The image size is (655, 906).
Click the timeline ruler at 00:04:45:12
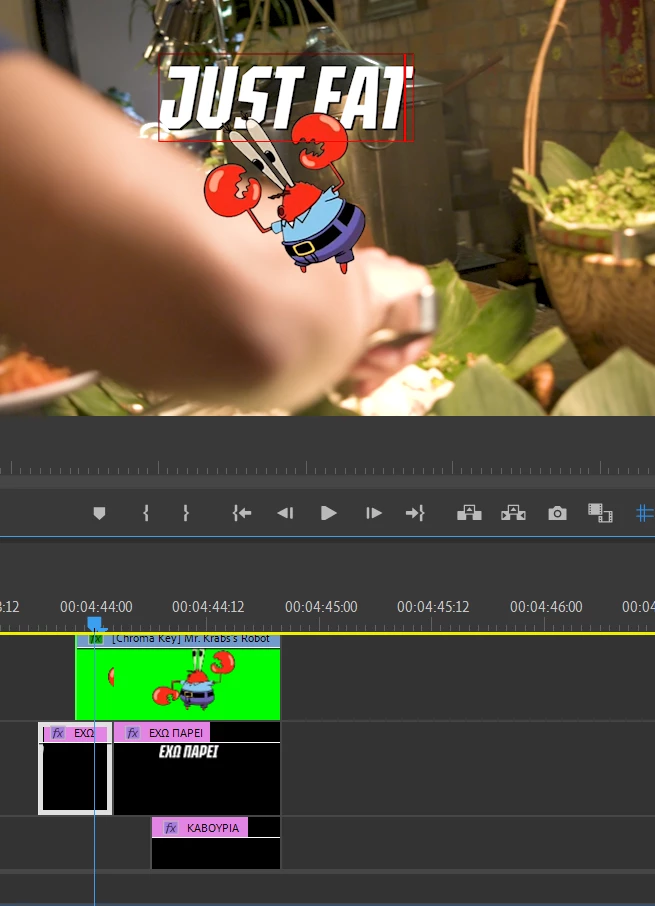[x=433, y=607]
